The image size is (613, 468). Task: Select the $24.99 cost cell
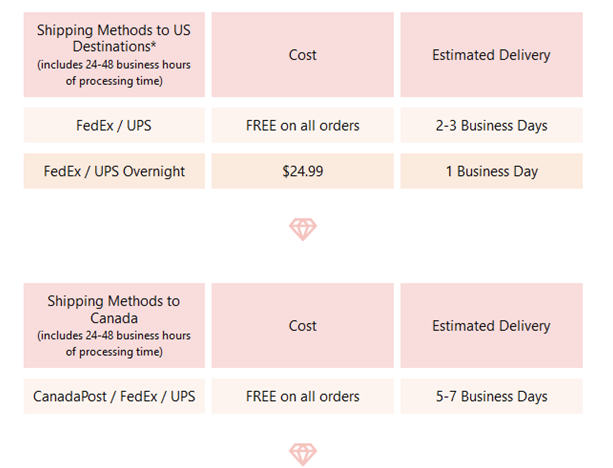click(303, 171)
